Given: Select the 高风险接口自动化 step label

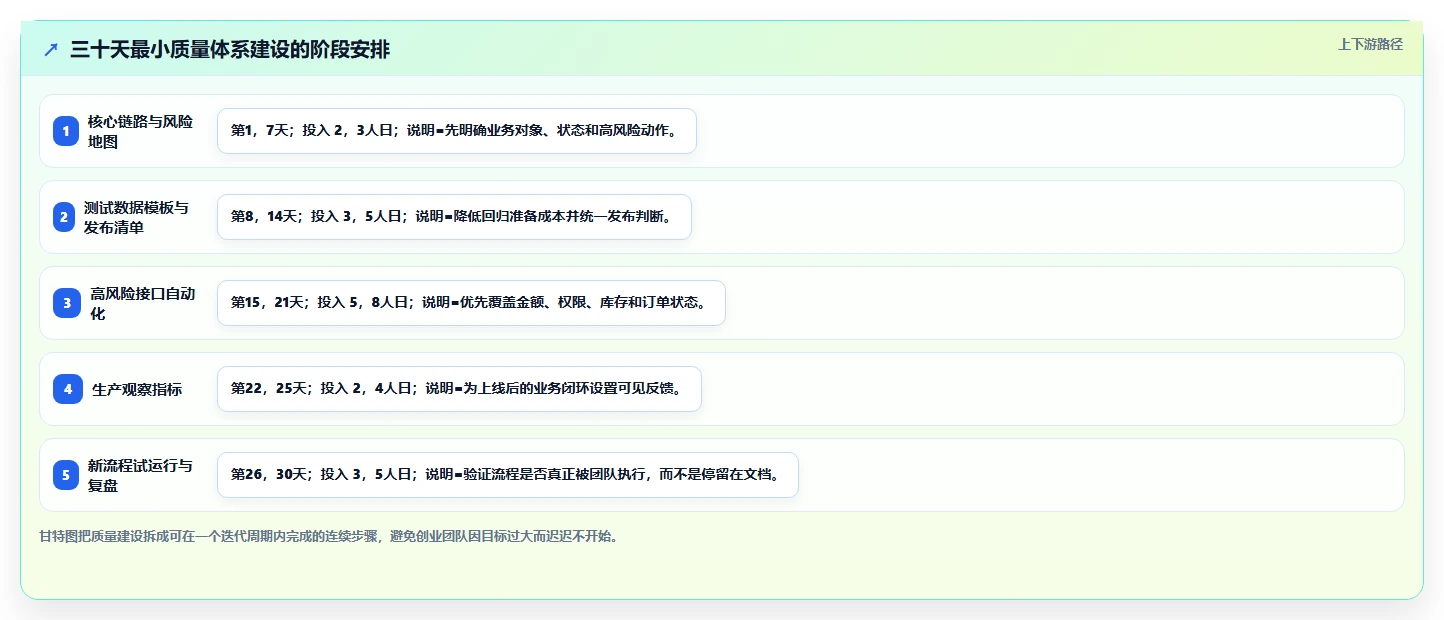Looking at the screenshot, I should click(x=143, y=303).
